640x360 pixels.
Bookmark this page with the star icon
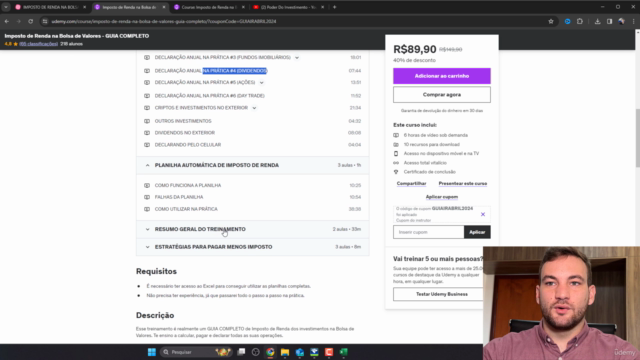[551, 21]
